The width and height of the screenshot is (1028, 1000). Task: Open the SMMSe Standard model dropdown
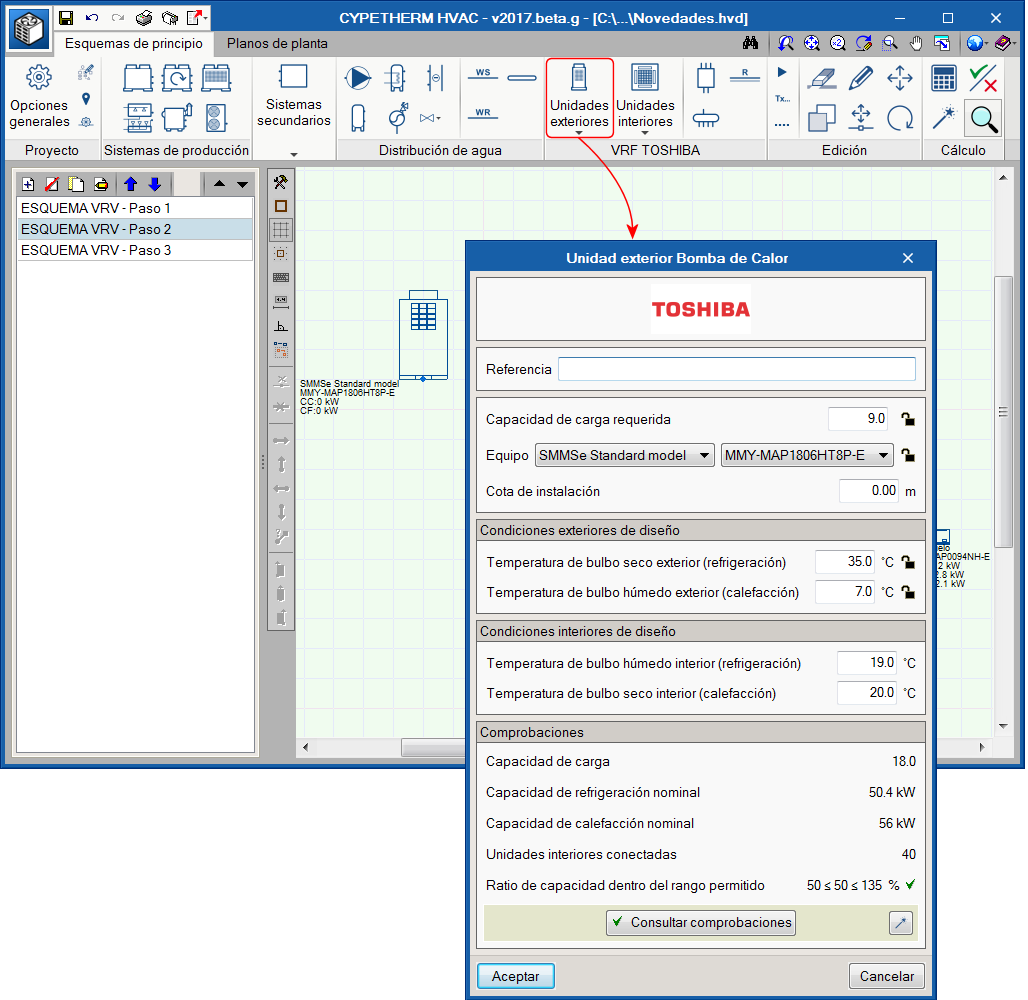[x=625, y=456]
